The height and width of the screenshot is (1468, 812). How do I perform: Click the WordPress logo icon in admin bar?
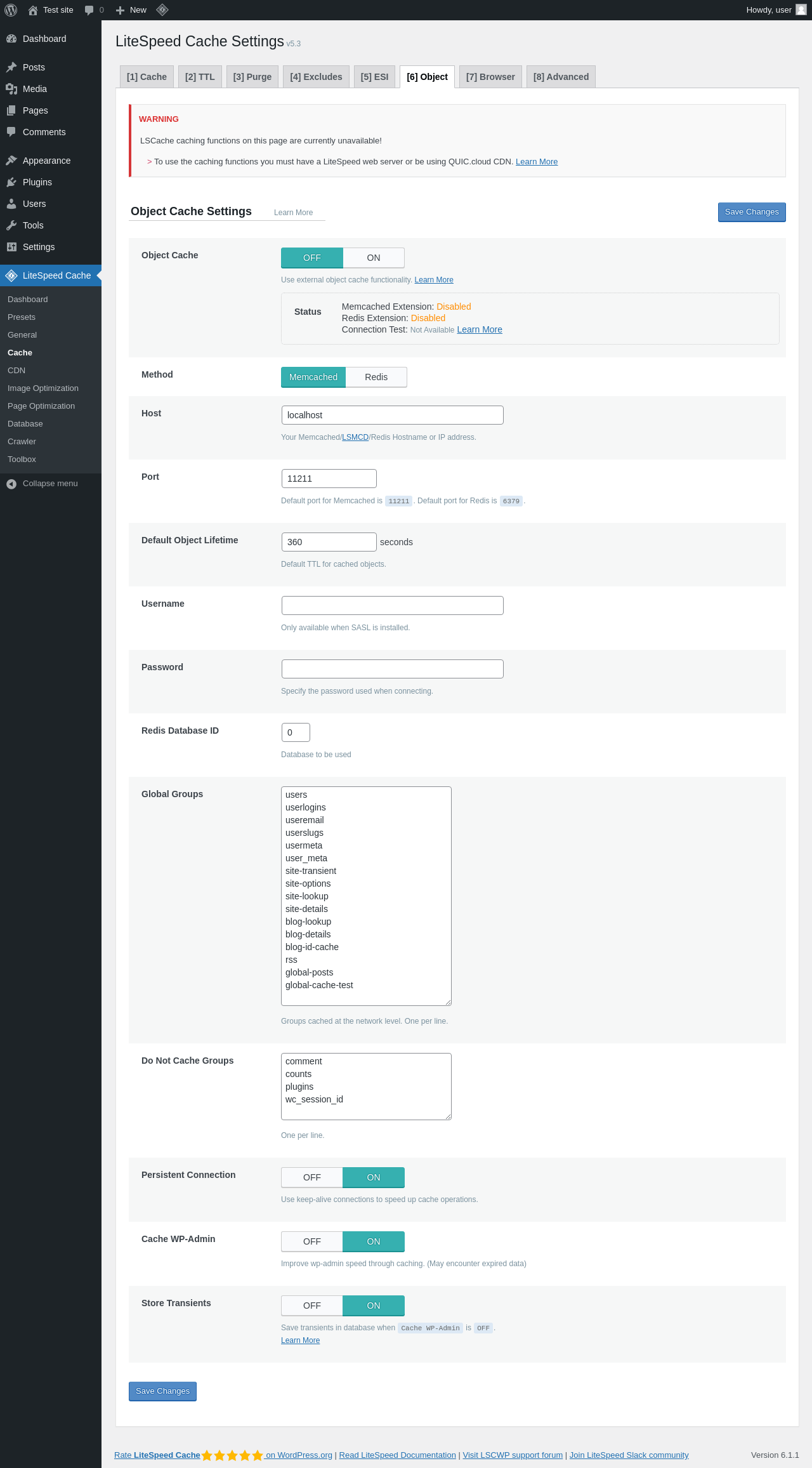point(11,10)
